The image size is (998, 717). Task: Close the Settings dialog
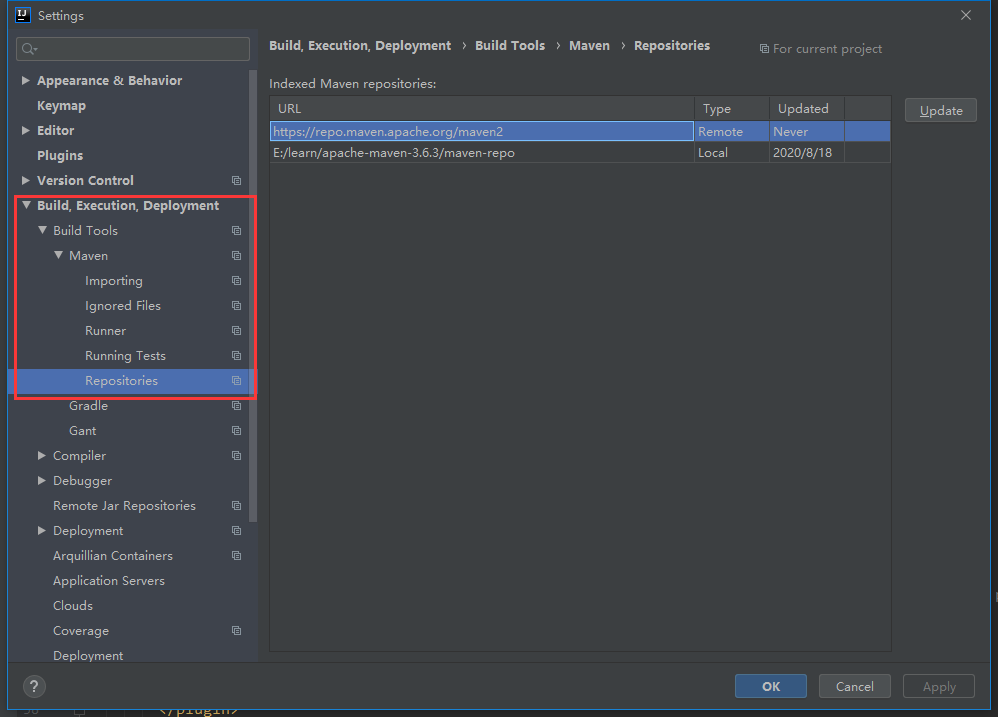coord(966,15)
